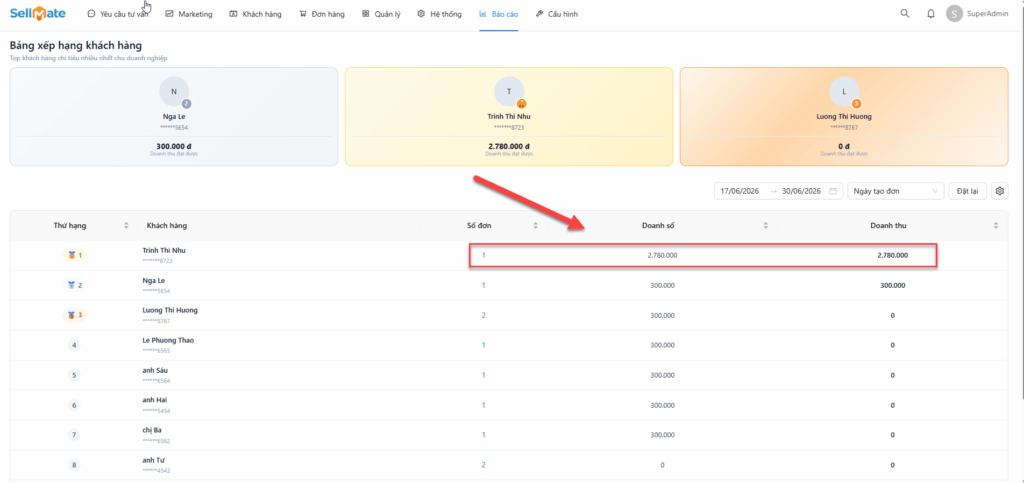Viewport: 1024px width, 483px height.
Task: Sort by Doanh số column arrows
Action: click(765, 226)
